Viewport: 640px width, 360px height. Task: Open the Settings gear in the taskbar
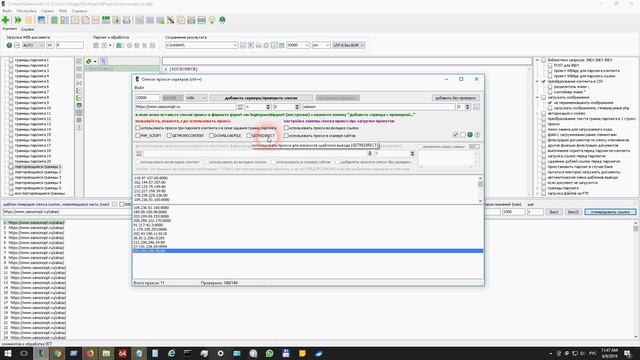coord(220,353)
